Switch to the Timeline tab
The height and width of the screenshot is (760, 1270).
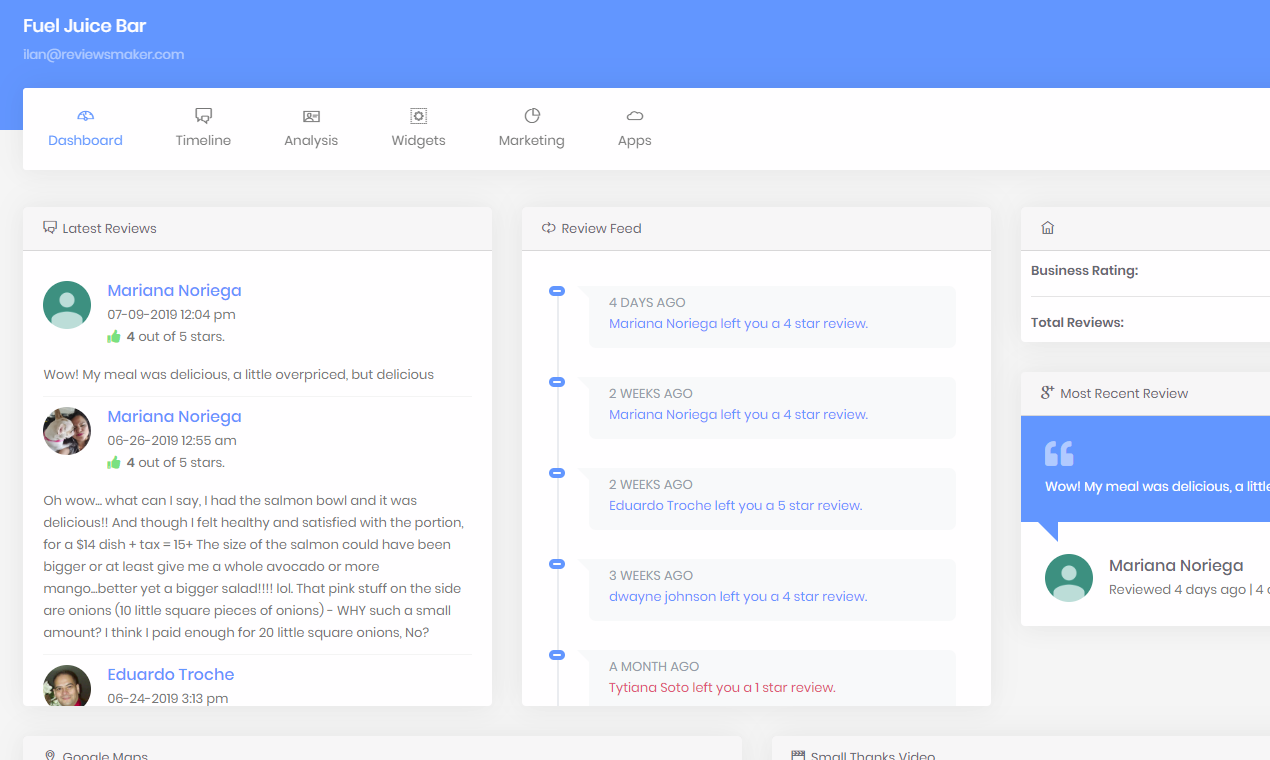203,129
